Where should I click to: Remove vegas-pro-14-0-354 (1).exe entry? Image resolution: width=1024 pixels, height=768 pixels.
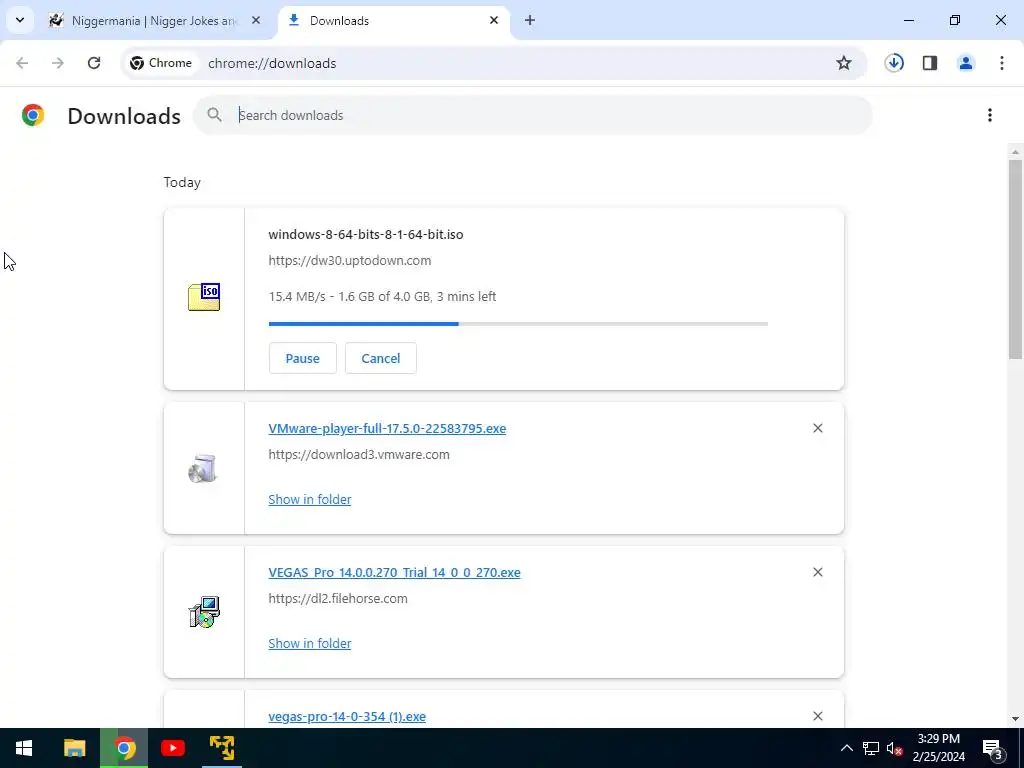click(818, 716)
